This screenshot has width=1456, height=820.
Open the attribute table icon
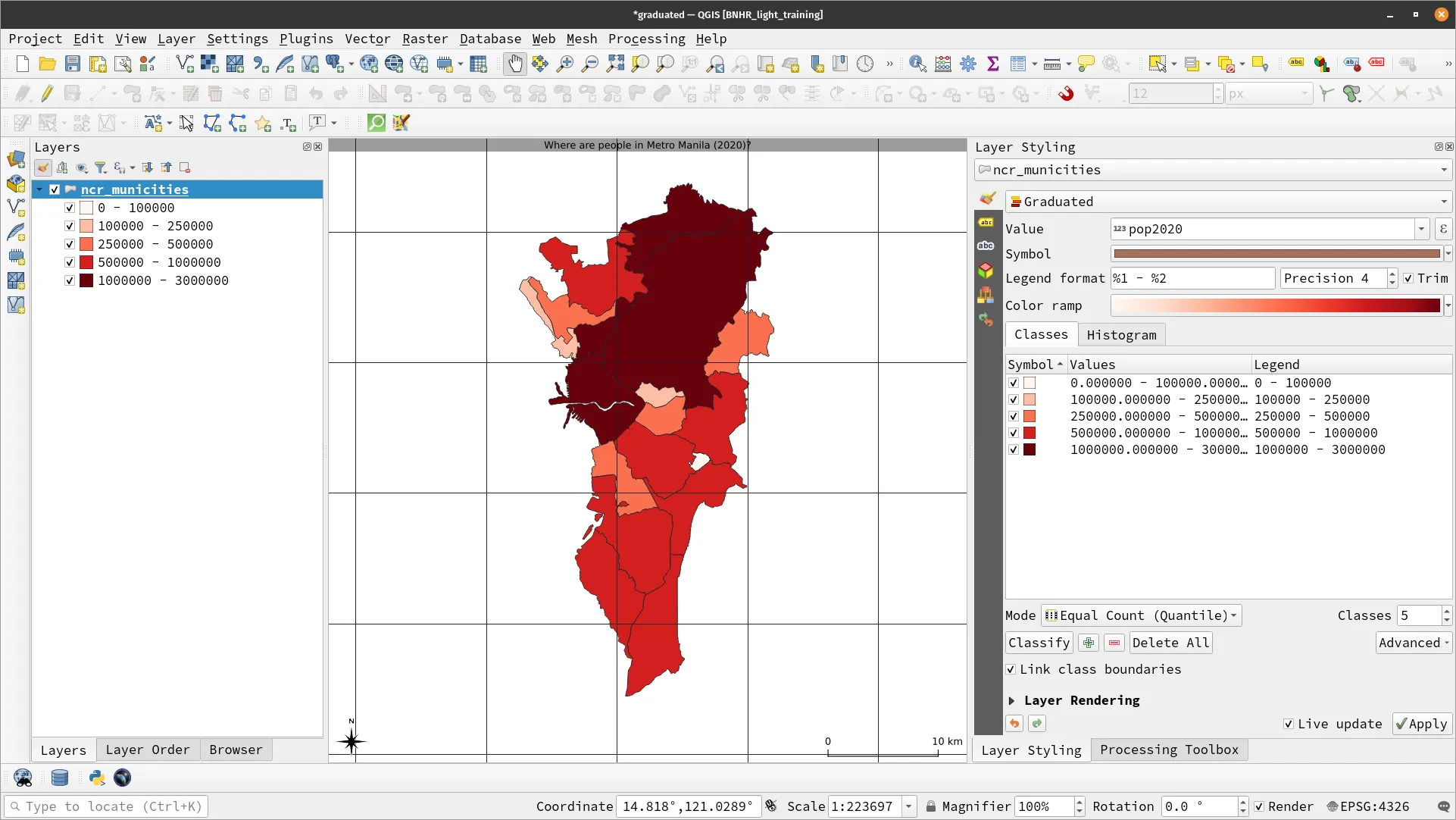click(1017, 64)
